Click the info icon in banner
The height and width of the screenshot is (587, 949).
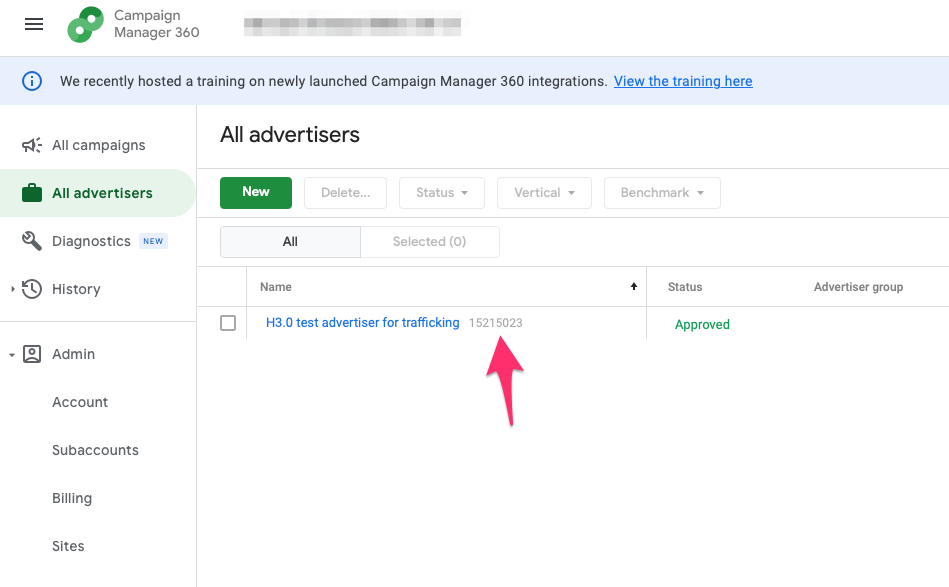click(32, 81)
